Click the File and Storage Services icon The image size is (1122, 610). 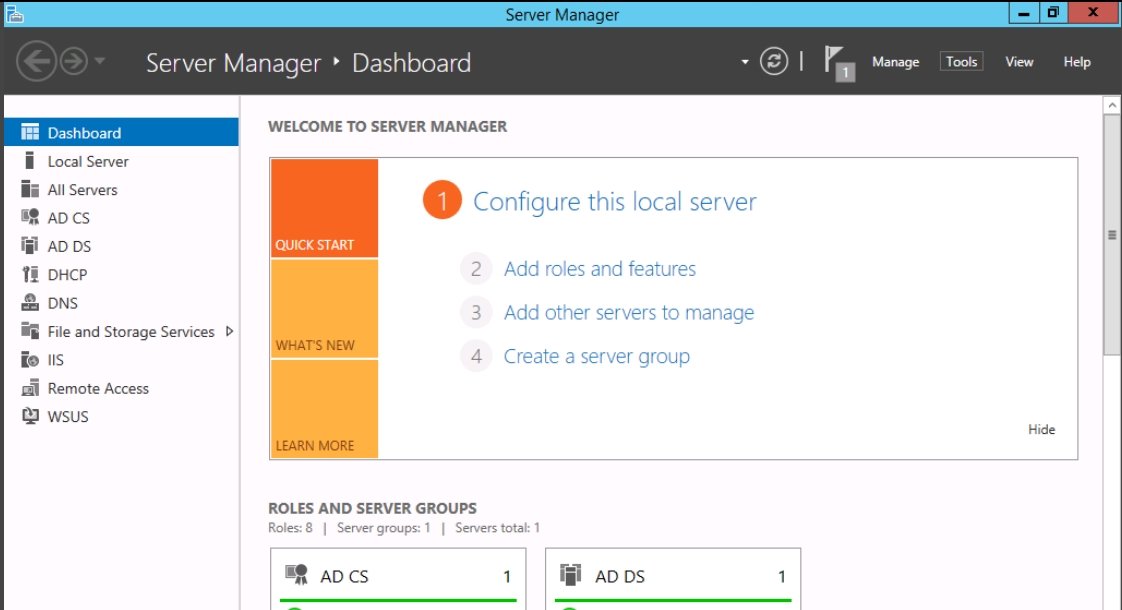click(x=30, y=331)
